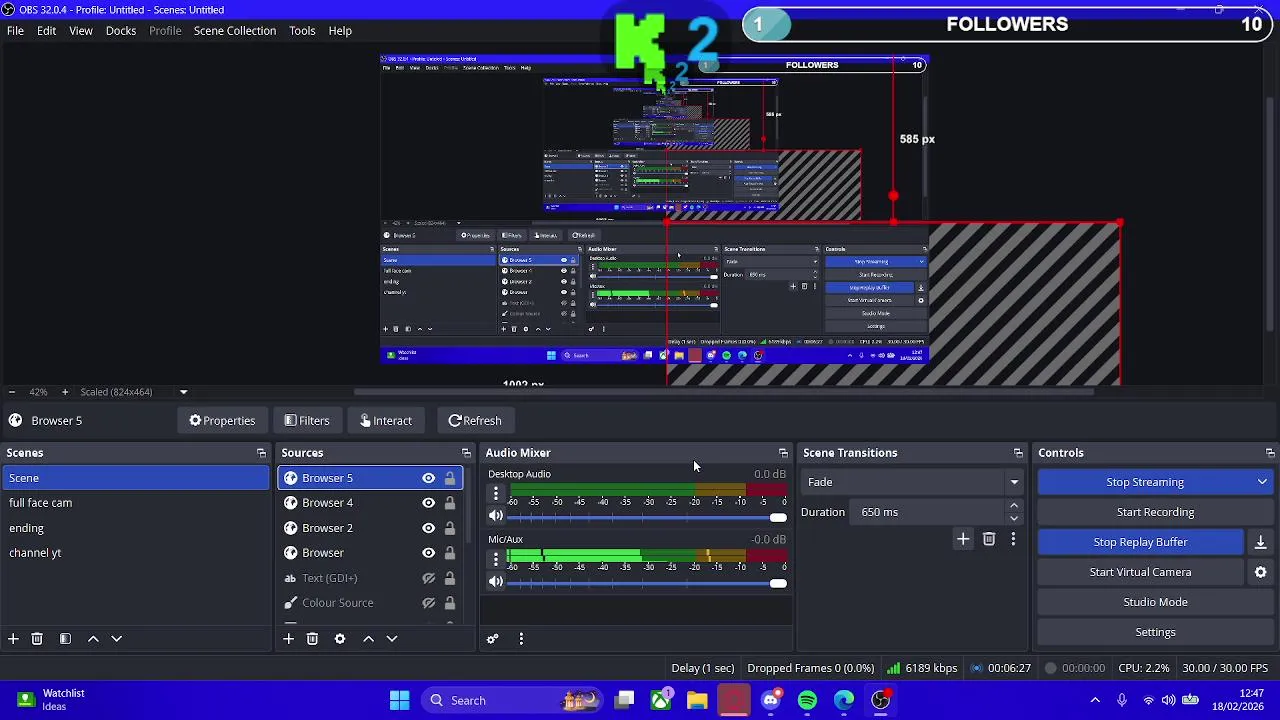Remove selected scene with trash icon
The image size is (1280, 720).
(x=37, y=638)
